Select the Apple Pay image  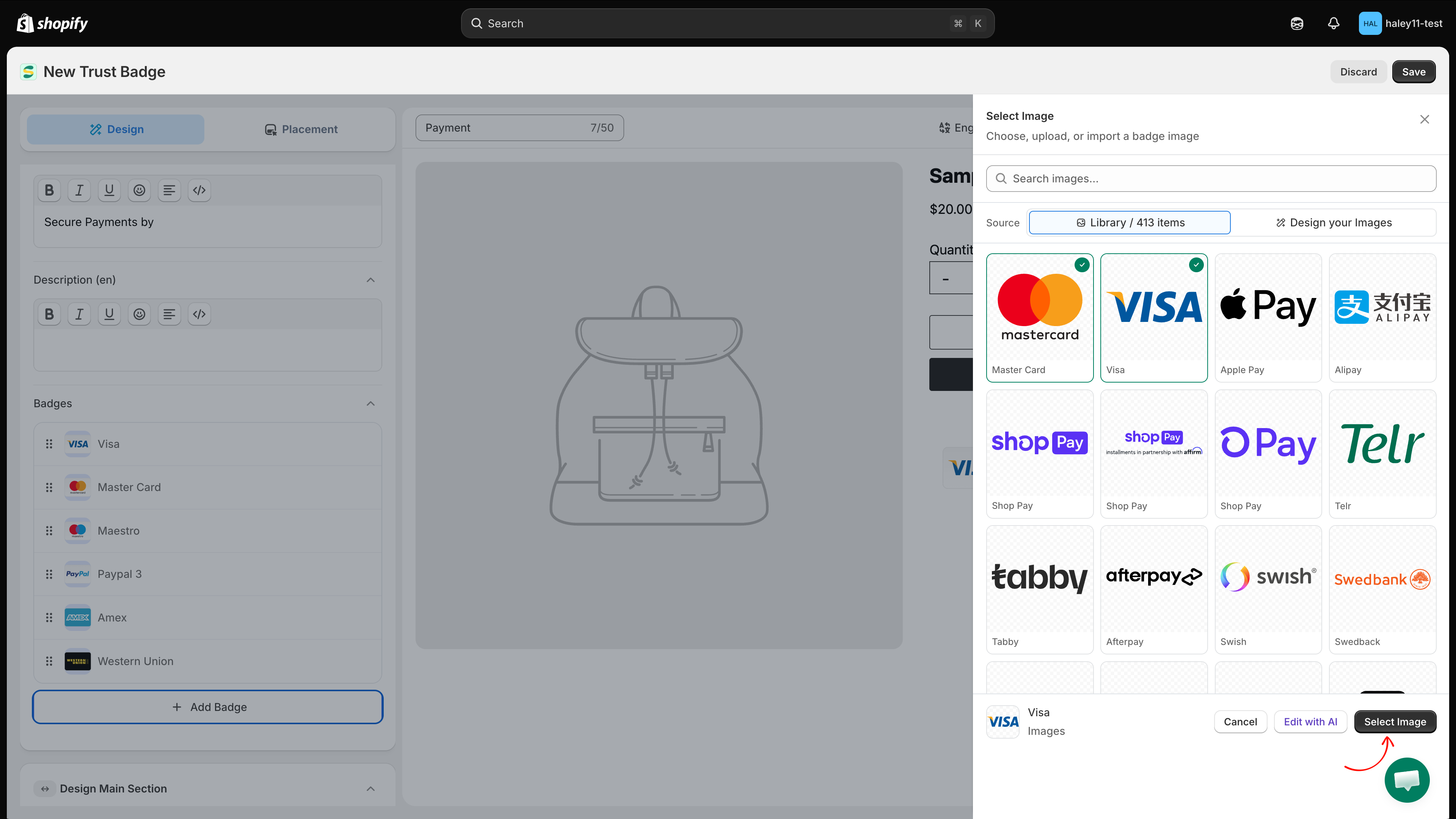click(x=1268, y=318)
